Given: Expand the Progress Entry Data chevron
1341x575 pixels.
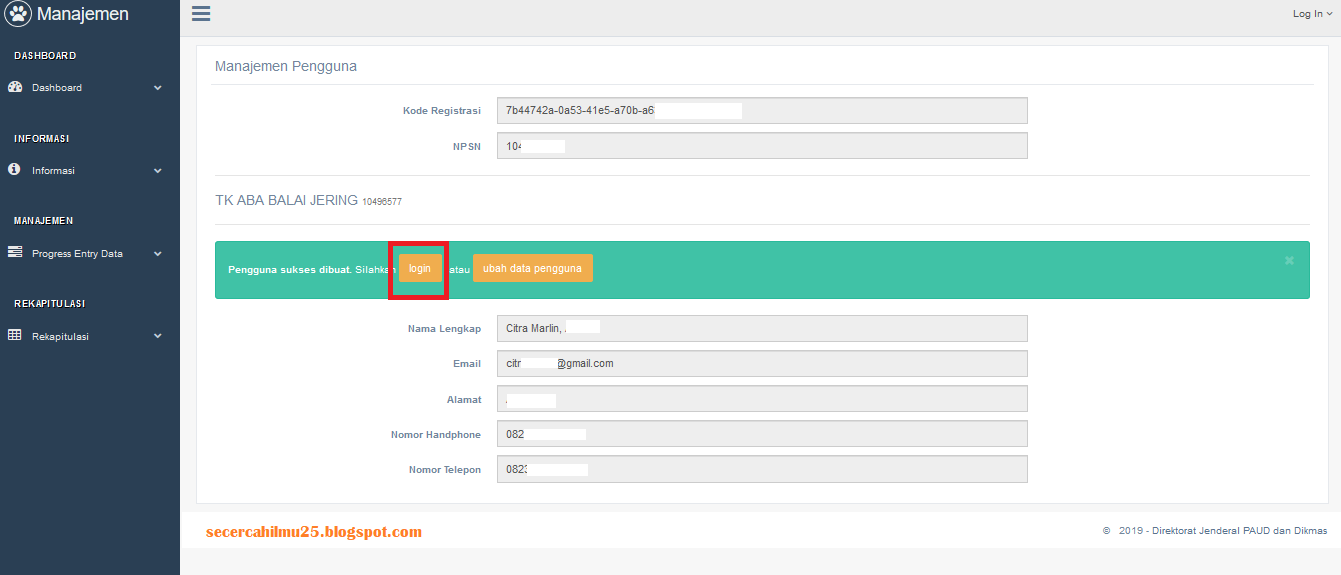Looking at the screenshot, I should pos(157,254).
